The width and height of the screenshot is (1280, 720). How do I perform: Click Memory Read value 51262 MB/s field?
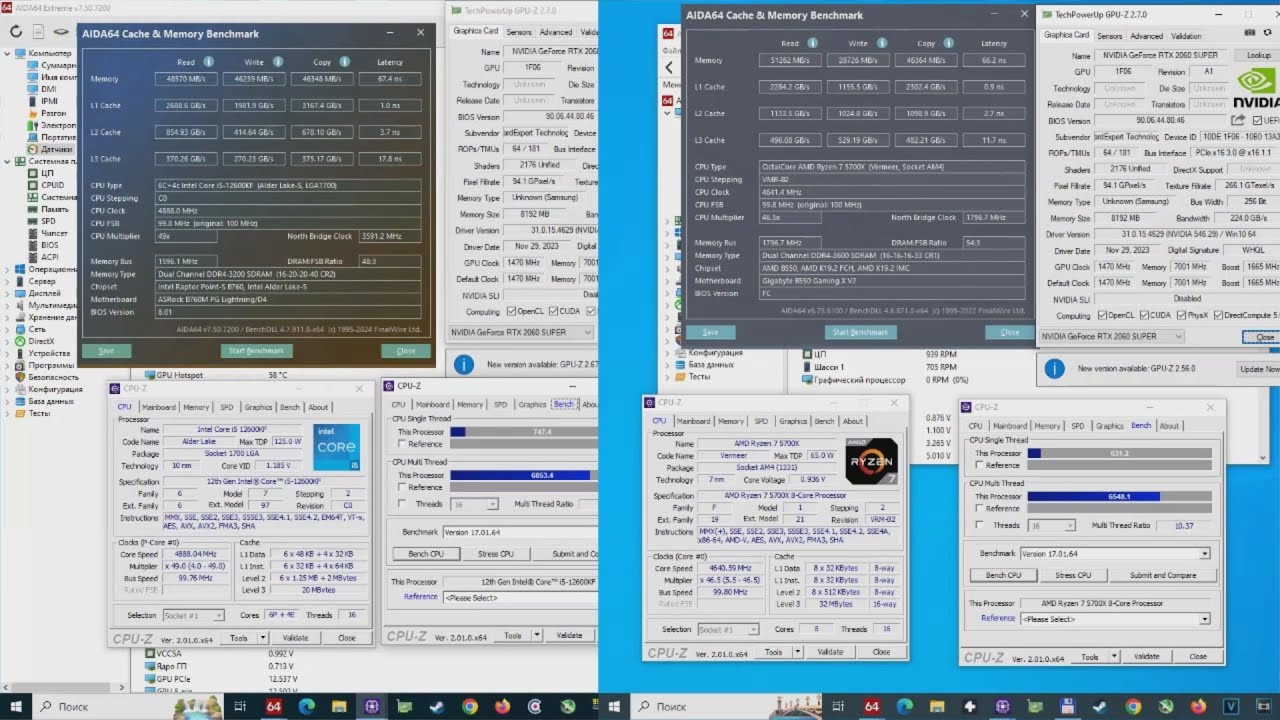[x=790, y=61]
